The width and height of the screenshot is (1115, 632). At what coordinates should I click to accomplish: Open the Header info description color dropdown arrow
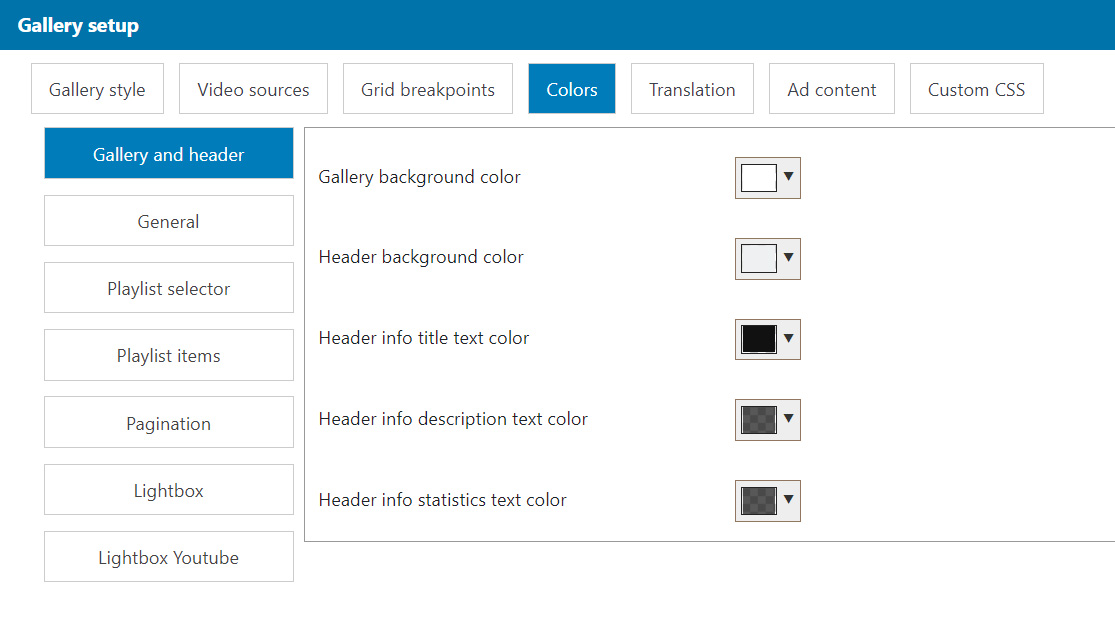[x=789, y=420]
